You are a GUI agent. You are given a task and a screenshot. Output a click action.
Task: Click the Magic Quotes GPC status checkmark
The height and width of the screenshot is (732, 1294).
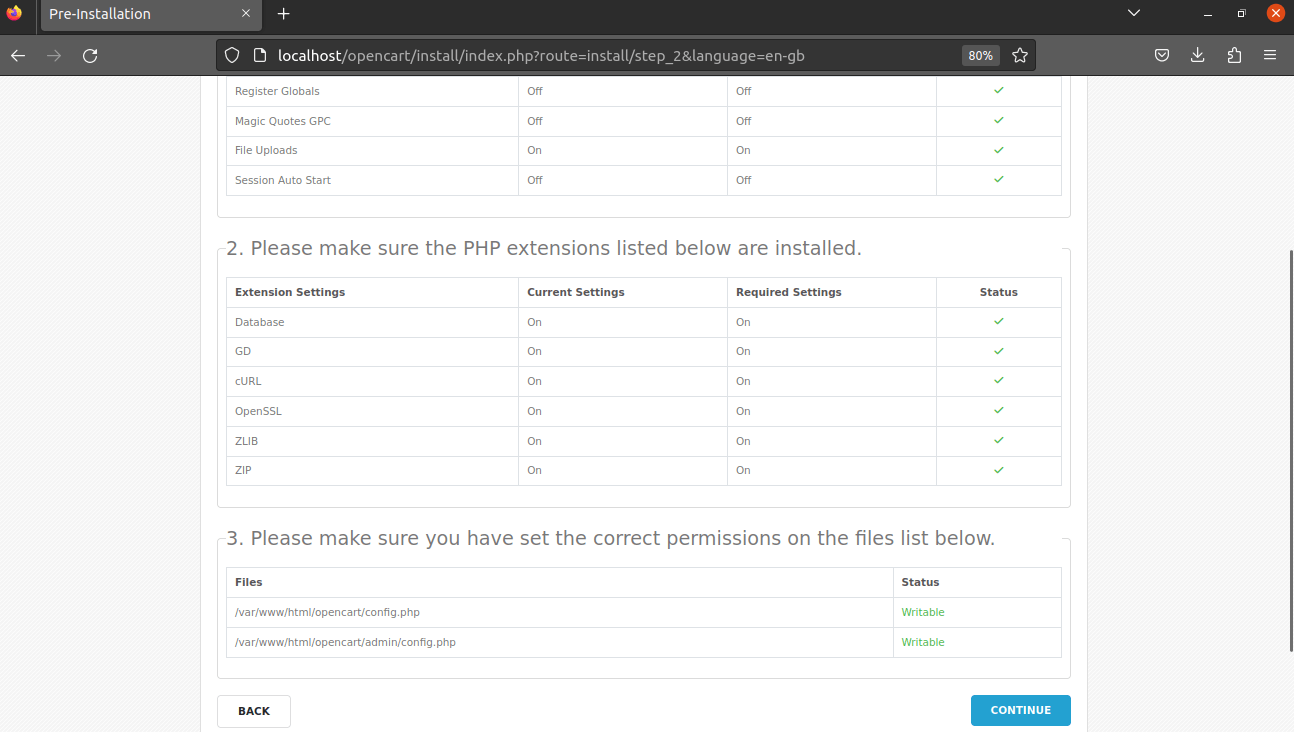[x=998, y=120]
